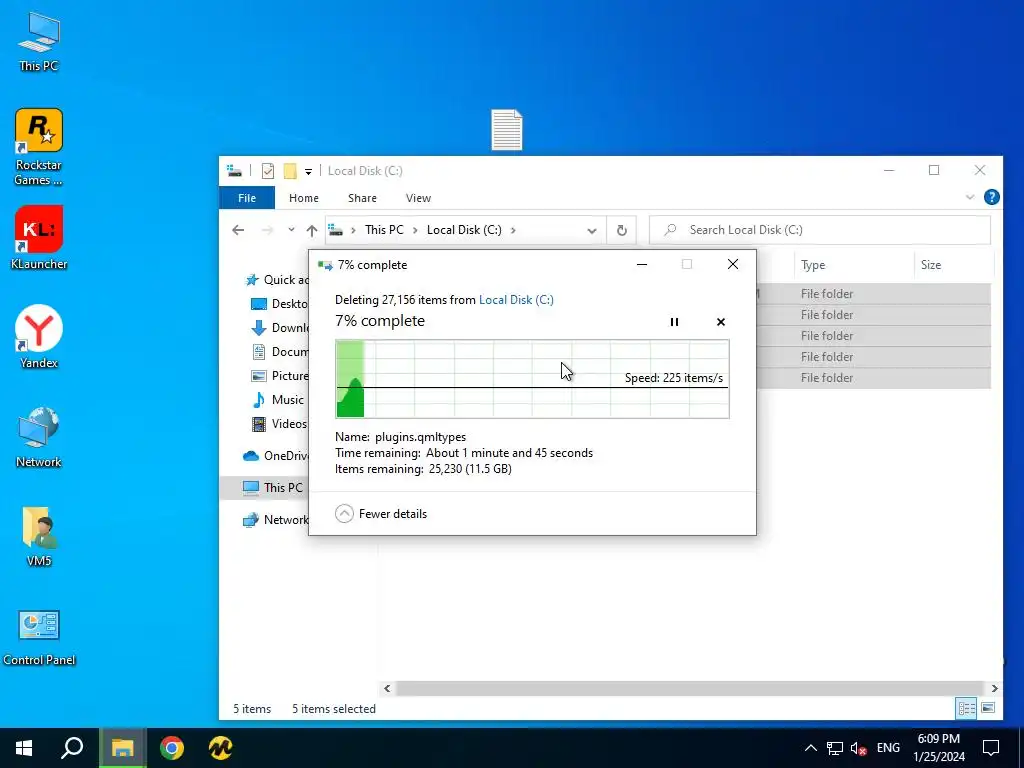Click the muted volume tray icon

click(x=858, y=748)
